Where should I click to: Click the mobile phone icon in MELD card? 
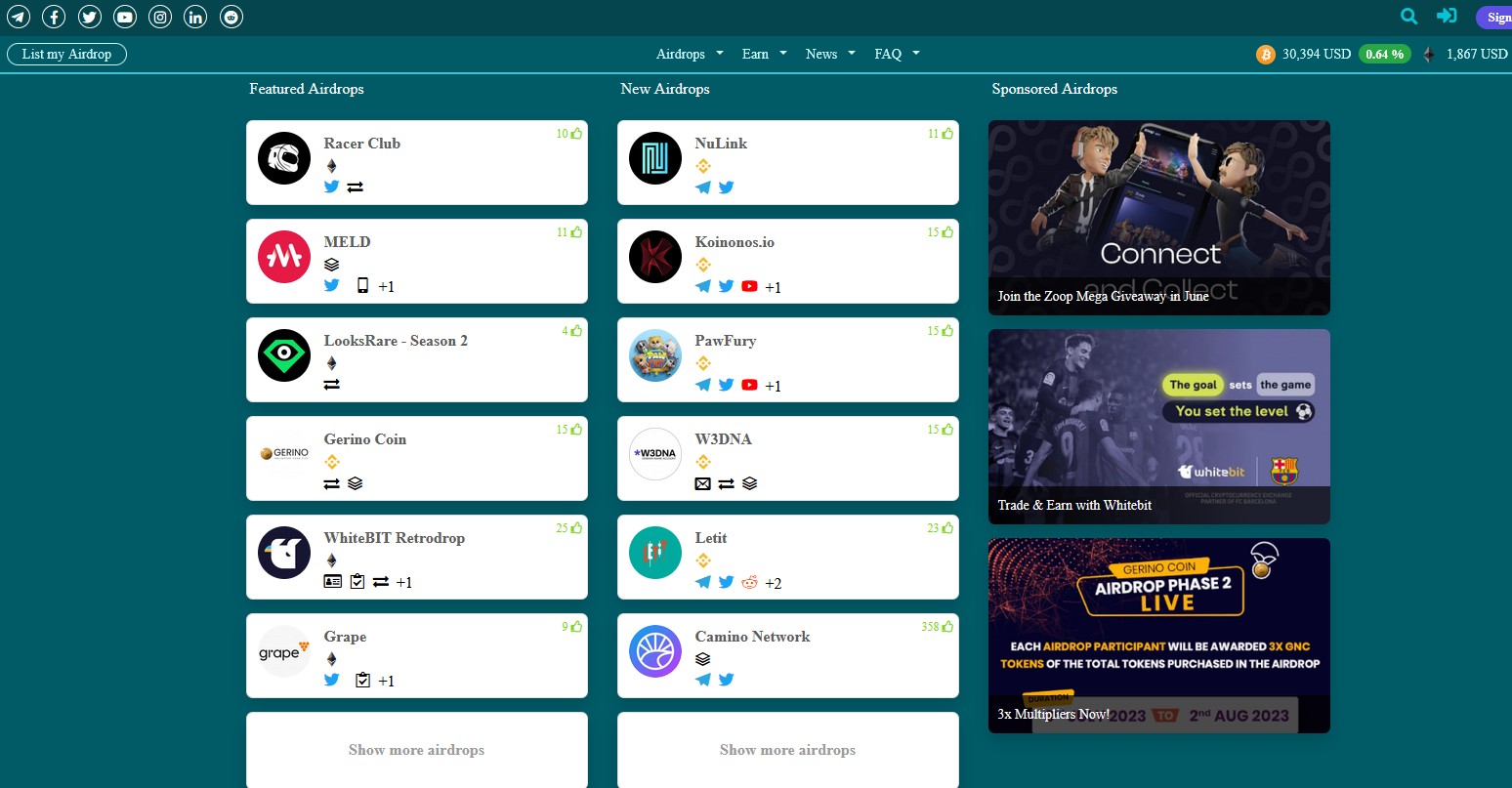[x=362, y=285]
